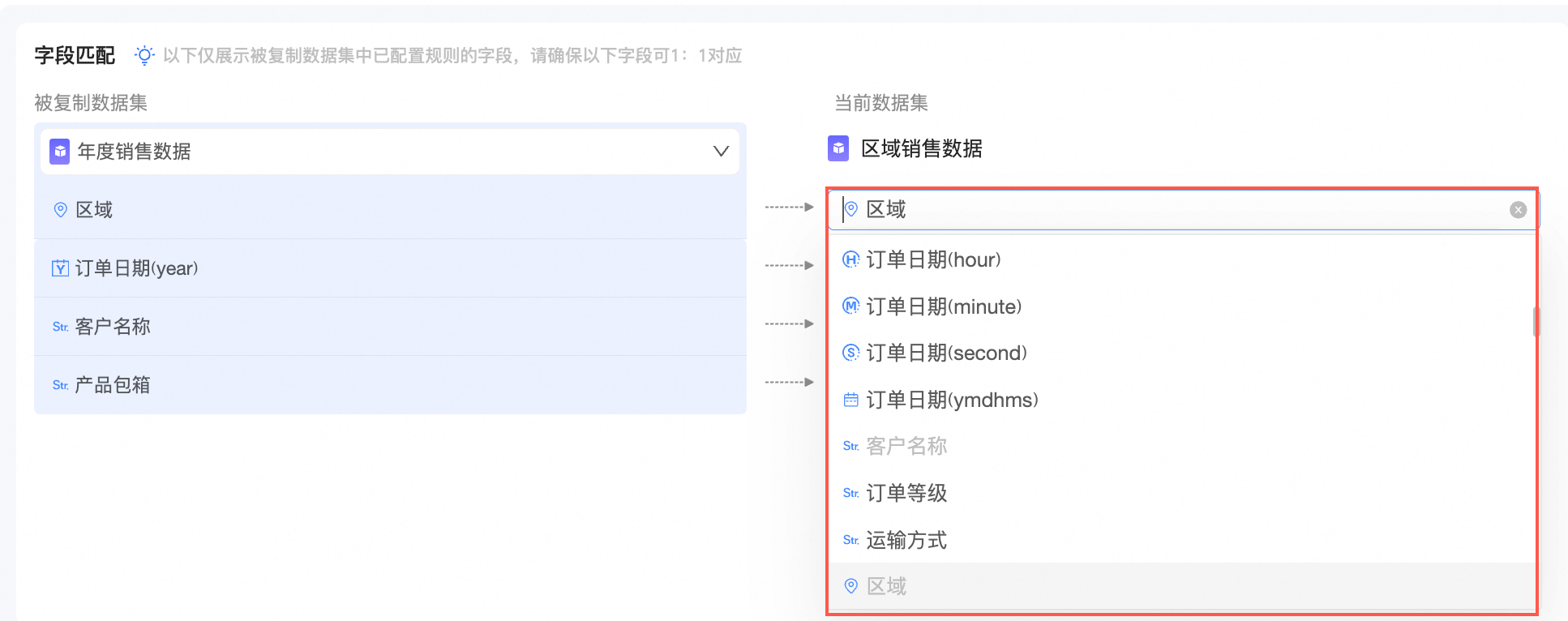Click the dropdown list scrollbar thumb

pos(1536,322)
